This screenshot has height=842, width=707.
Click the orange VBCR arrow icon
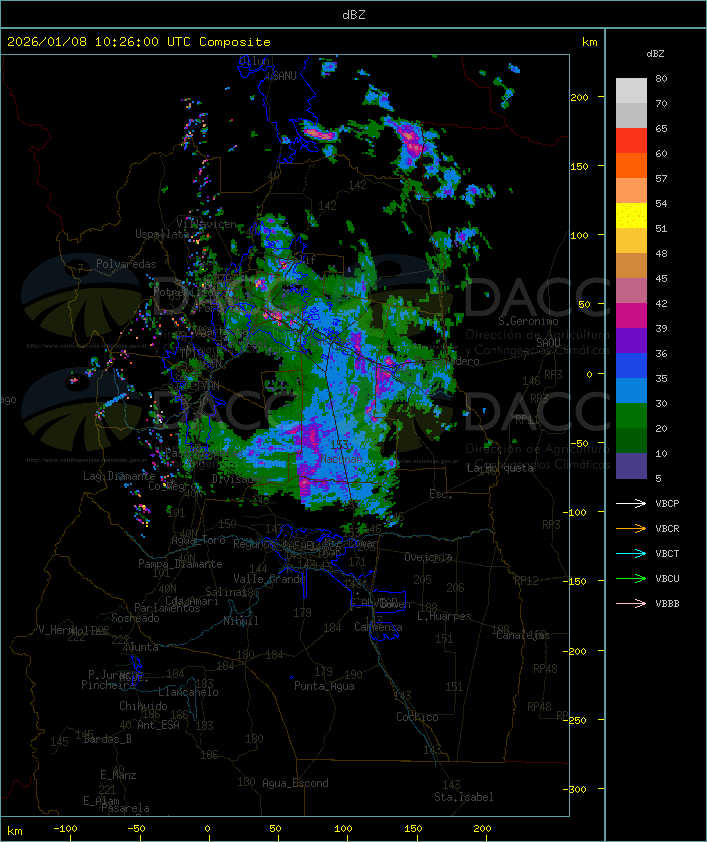tap(632, 528)
